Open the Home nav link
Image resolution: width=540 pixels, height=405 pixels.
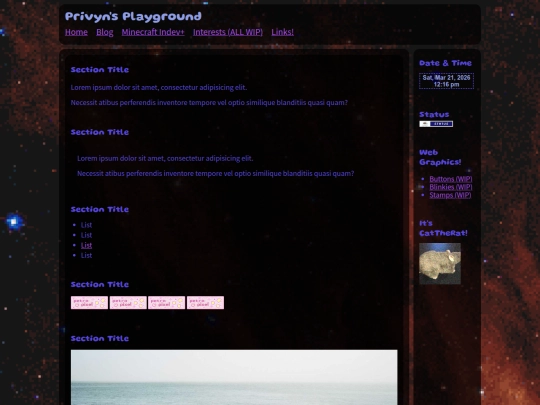pos(76,32)
